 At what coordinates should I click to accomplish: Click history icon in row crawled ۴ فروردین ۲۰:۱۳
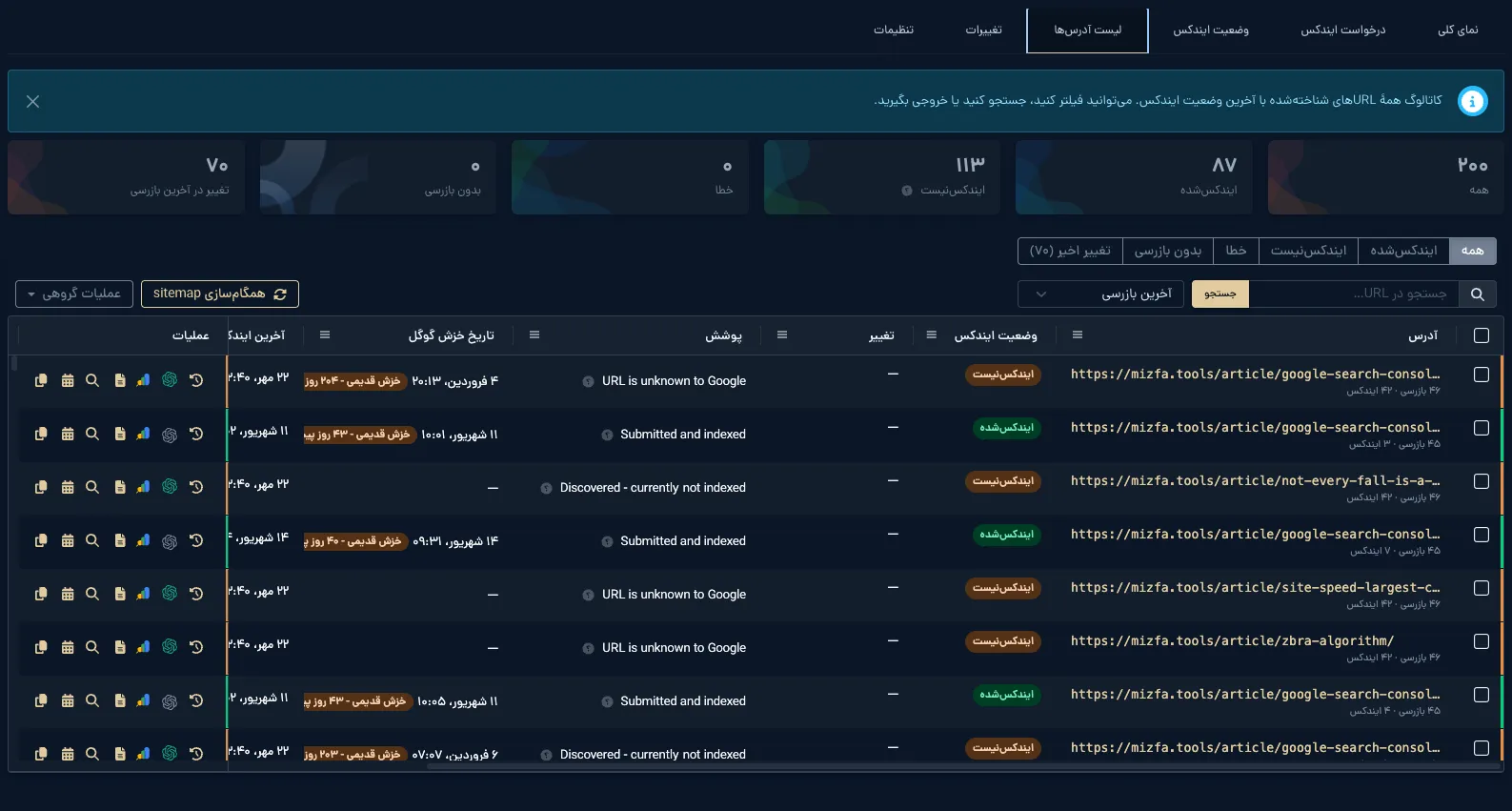click(x=196, y=380)
